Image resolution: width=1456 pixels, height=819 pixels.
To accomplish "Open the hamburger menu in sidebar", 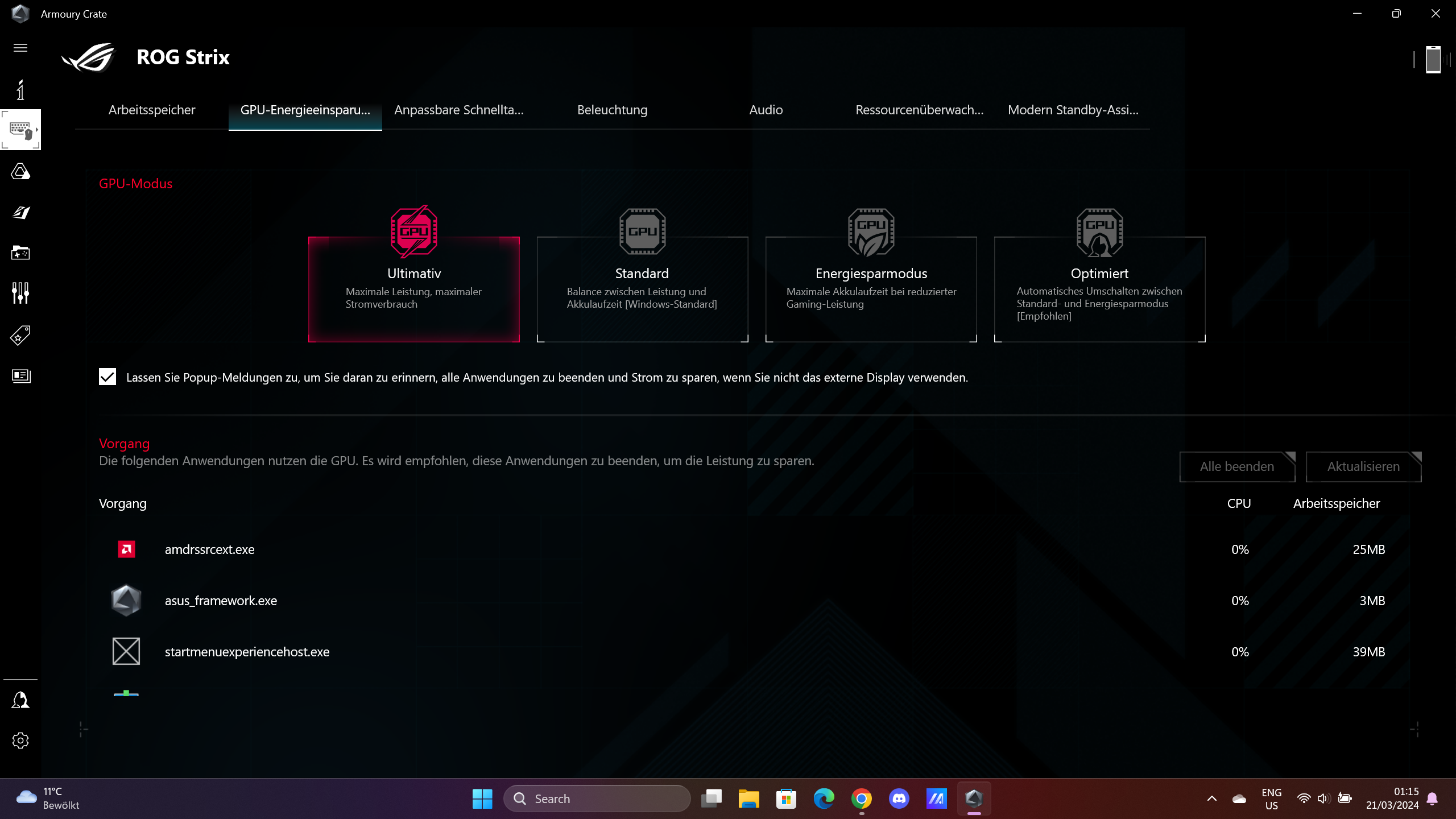I will (x=20, y=48).
